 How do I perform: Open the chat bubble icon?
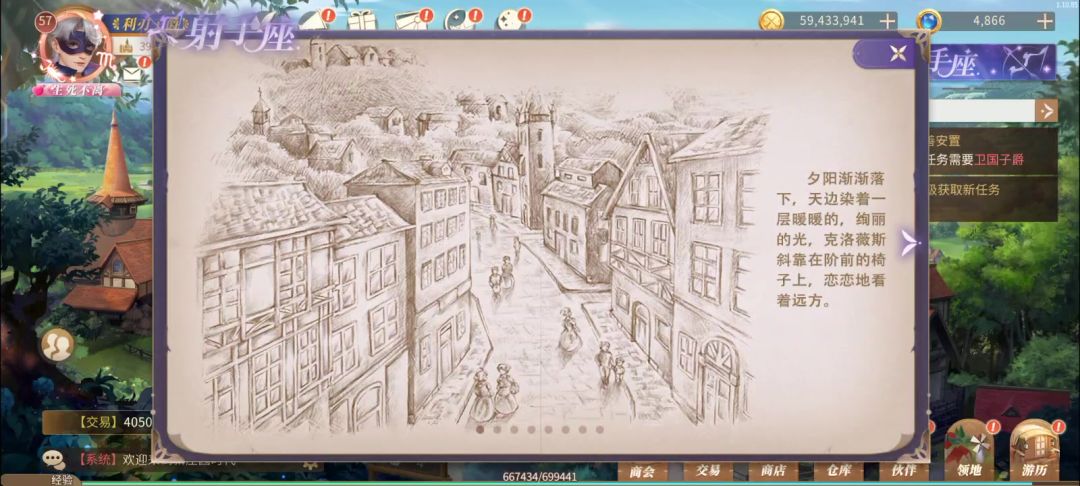[x=54, y=459]
